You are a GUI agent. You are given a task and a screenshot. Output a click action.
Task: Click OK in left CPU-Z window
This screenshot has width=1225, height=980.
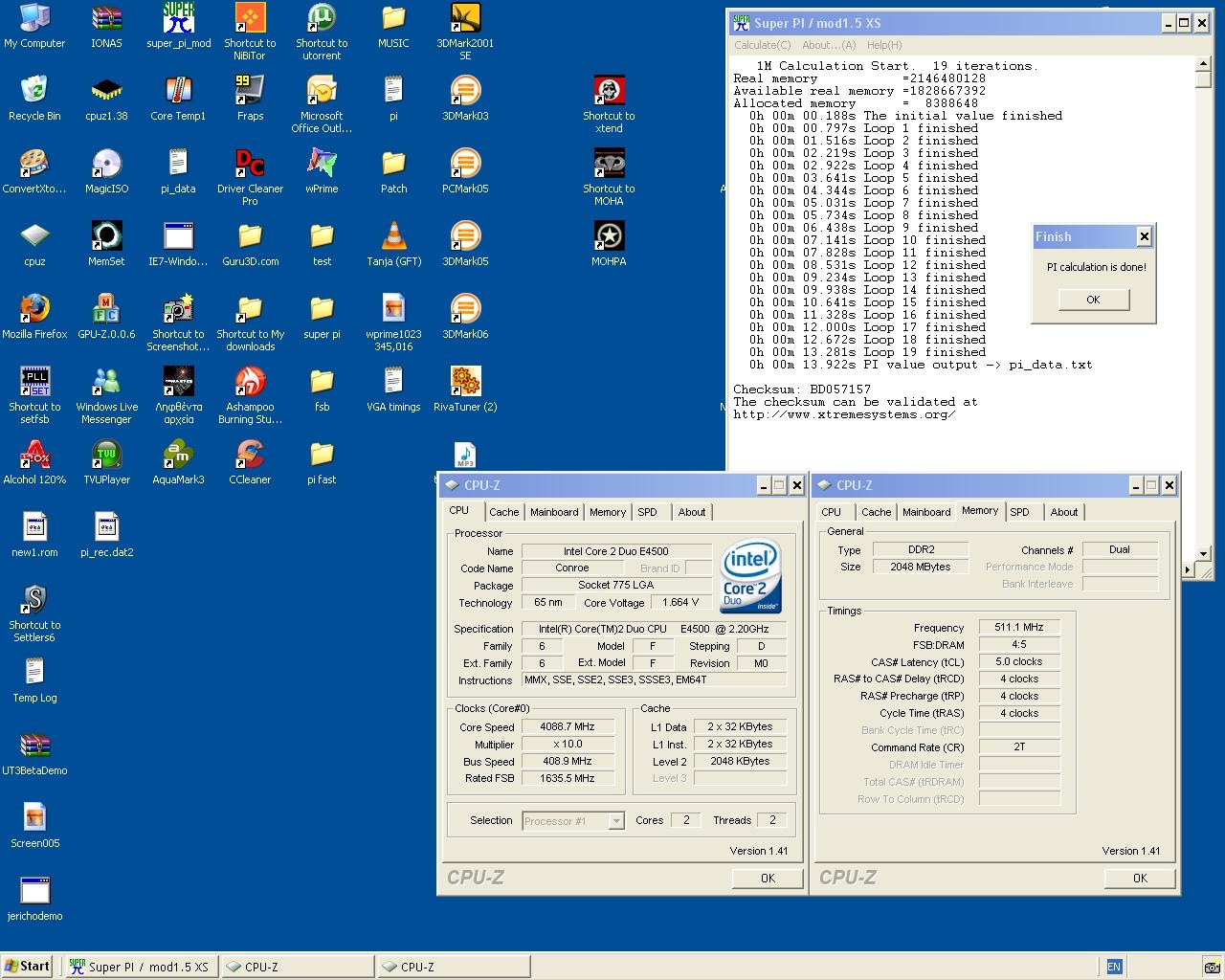pyautogui.click(x=768, y=878)
